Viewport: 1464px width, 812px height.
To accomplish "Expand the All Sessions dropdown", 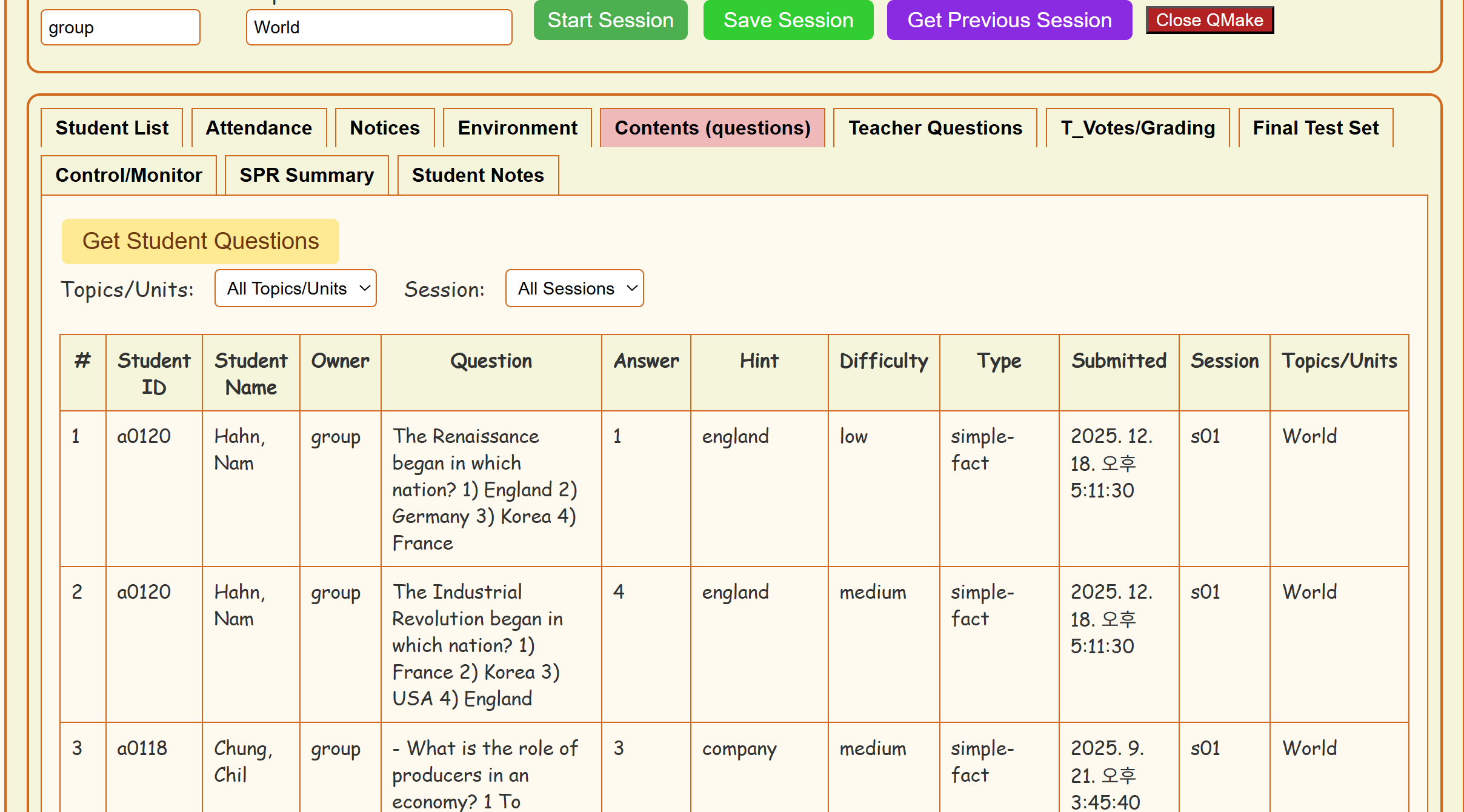I will point(574,288).
